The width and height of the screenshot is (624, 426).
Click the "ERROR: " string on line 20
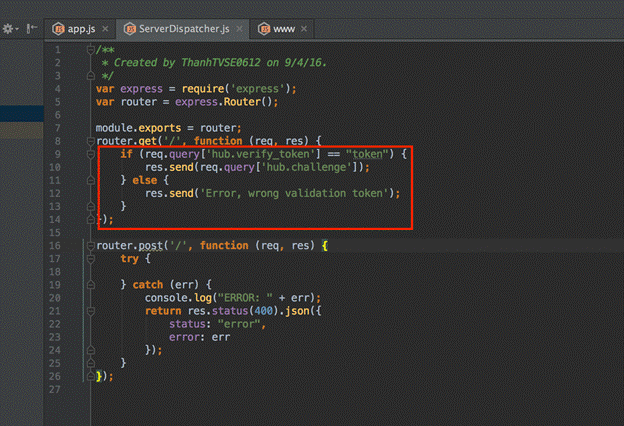click(x=245, y=298)
